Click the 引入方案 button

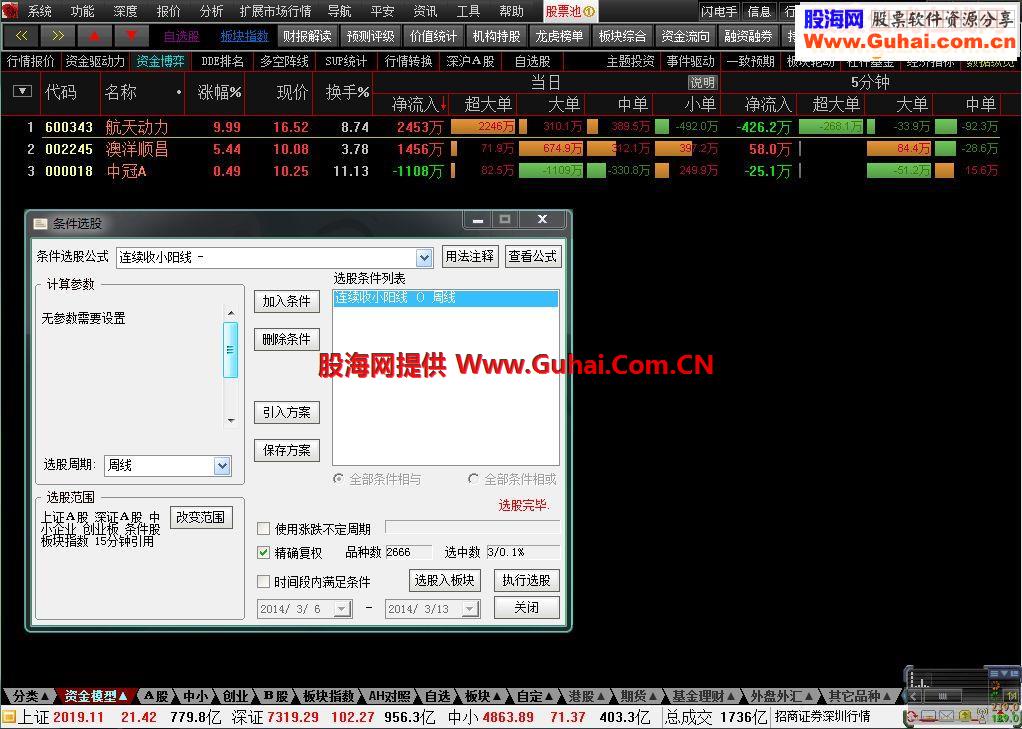tap(287, 412)
